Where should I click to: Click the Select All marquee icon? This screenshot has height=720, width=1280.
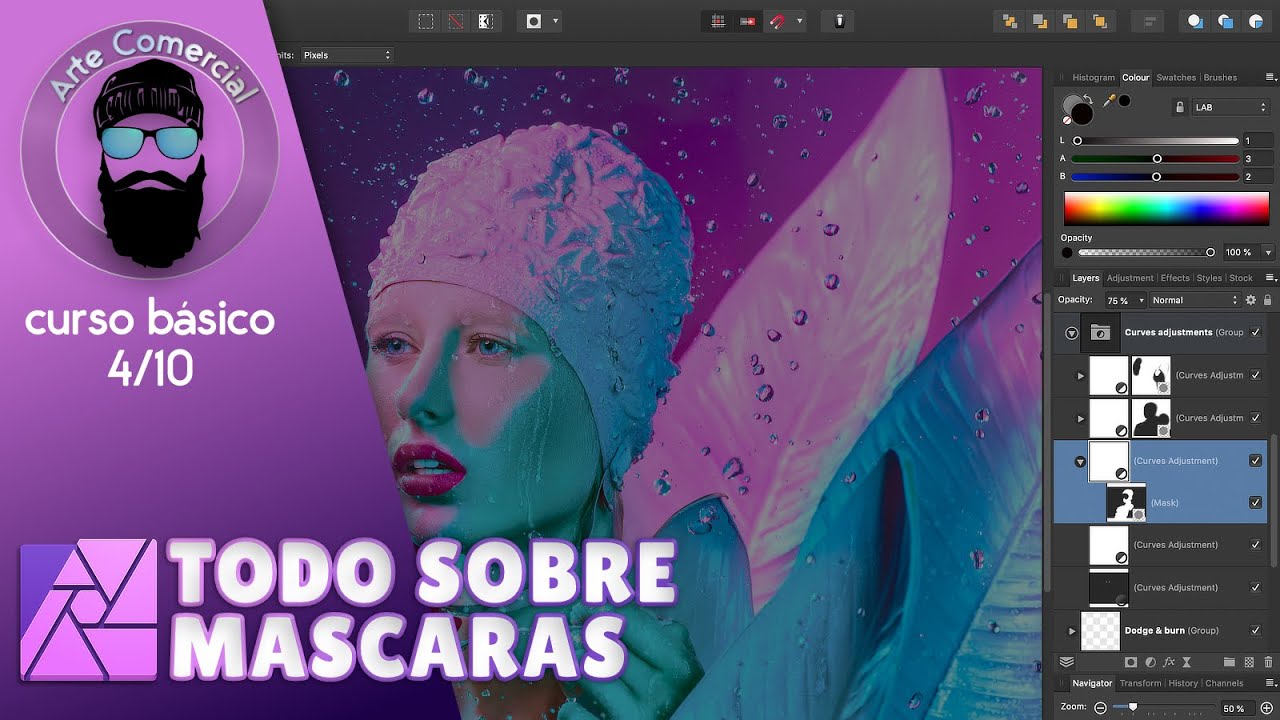(x=426, y=21)
